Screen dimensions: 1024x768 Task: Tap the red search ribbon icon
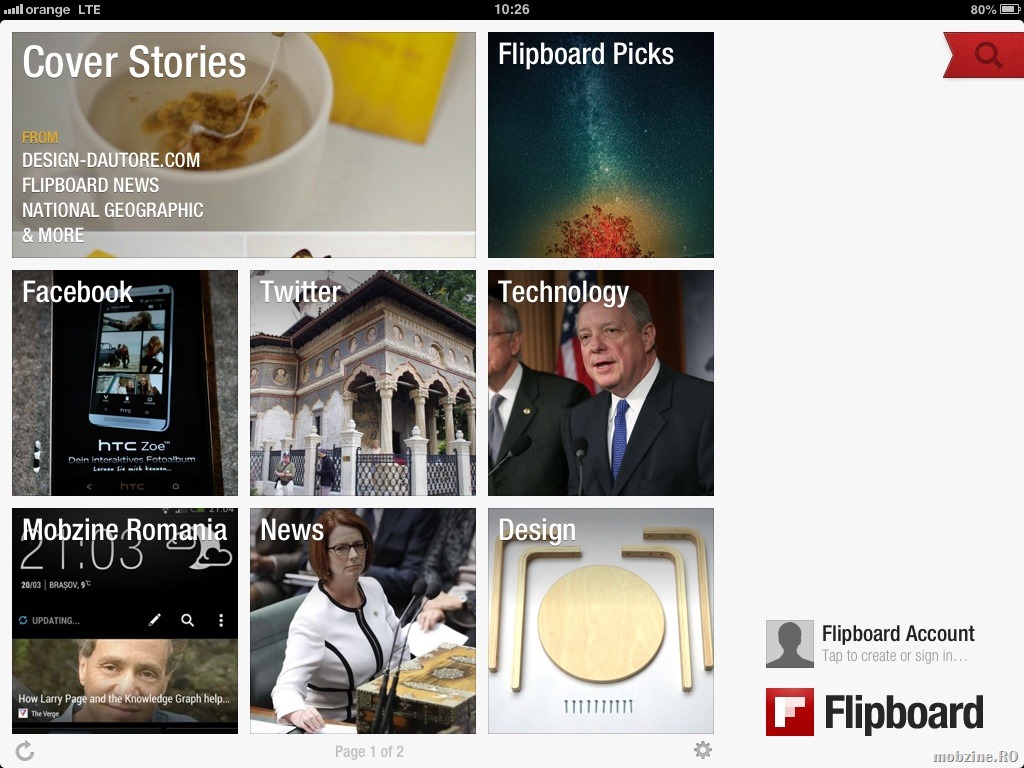(984, 56)
